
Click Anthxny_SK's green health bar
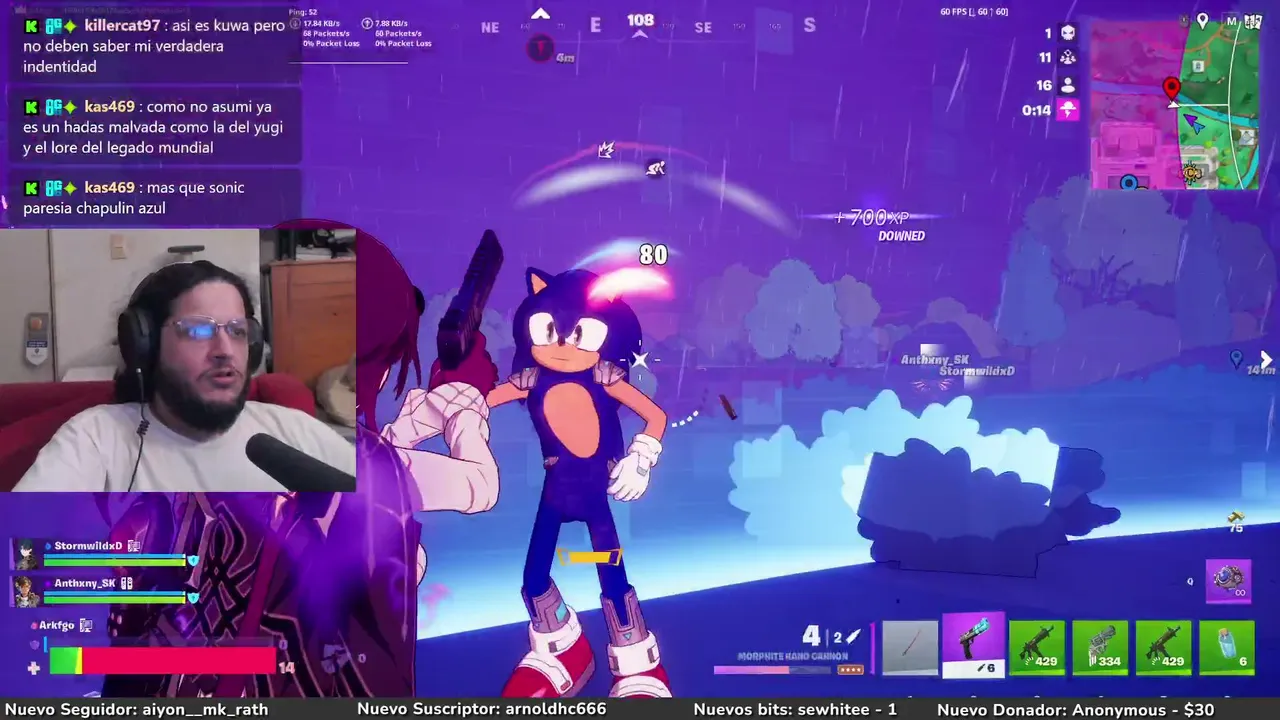click(x=114, y=600)
